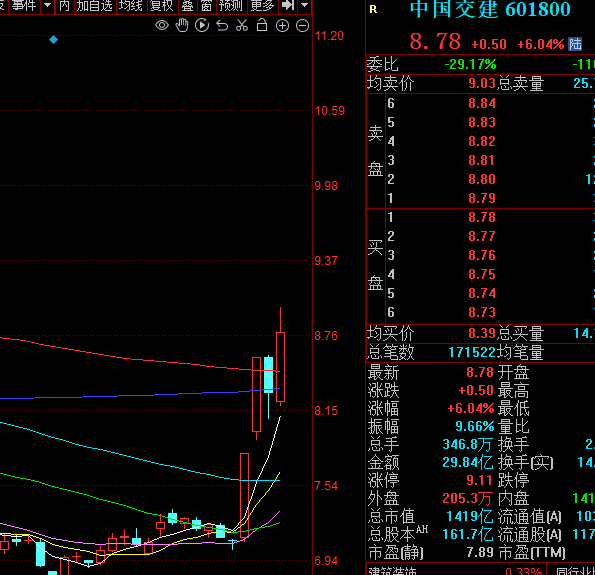Expand the 更多 options

[x=262, y=6]
